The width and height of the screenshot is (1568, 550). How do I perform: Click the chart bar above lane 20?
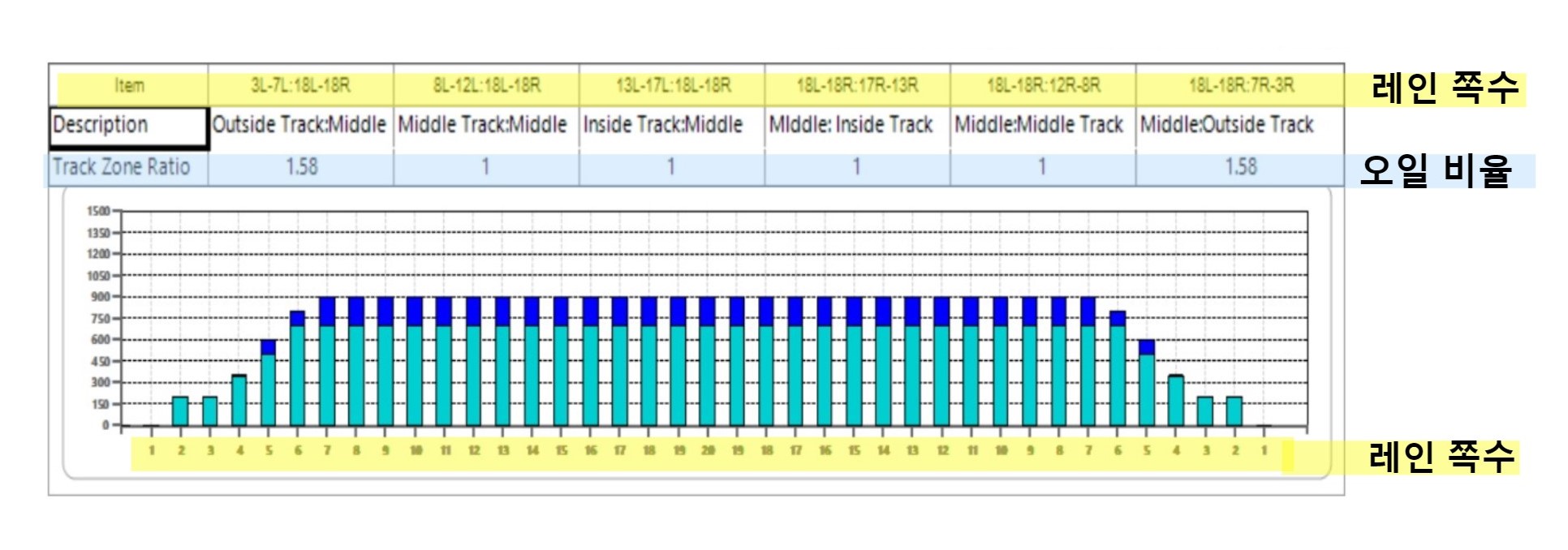click(x=708, y=361)
